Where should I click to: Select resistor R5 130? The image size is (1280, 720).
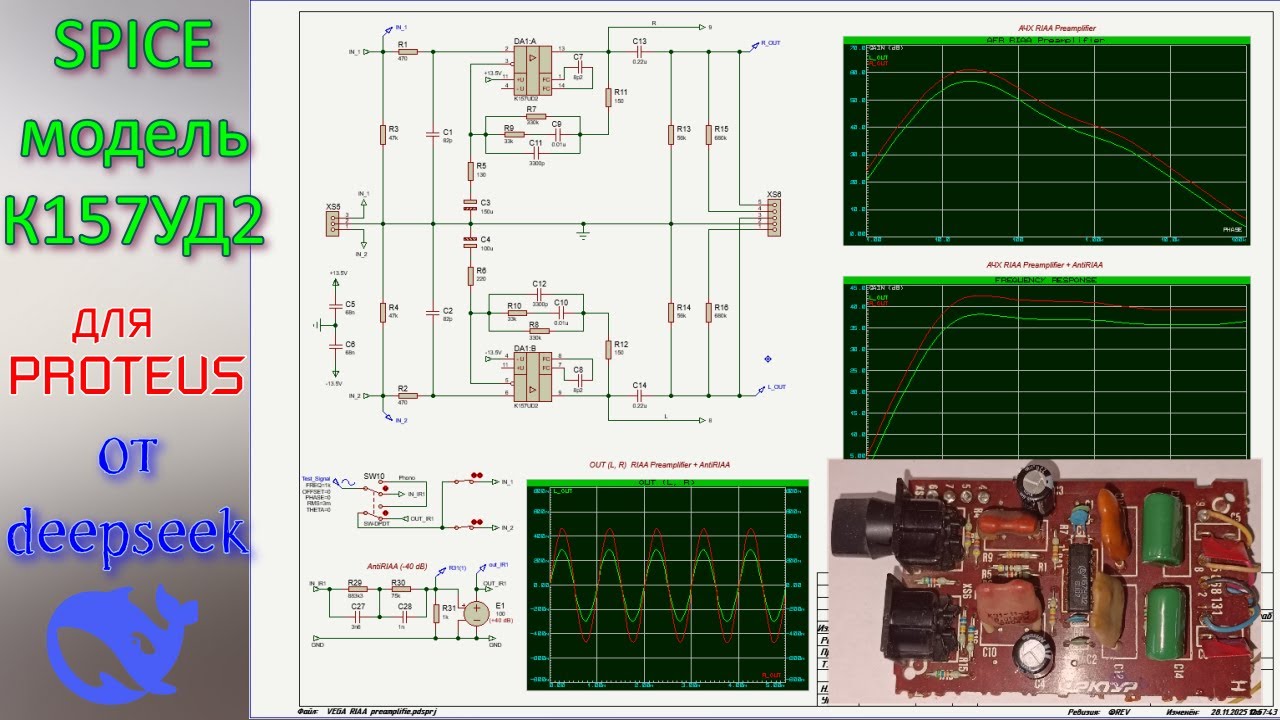470,171
